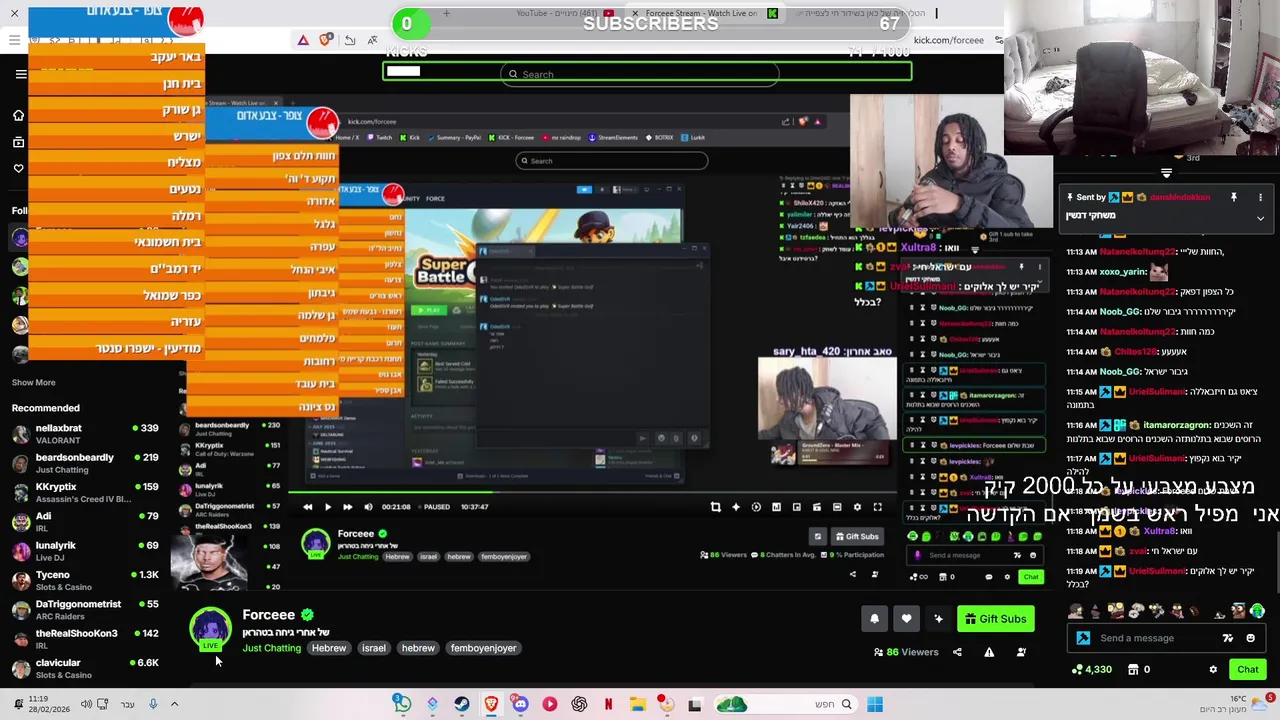1280x720 pixels.
Task: Open Tyceno recommended channel
Action: [85, 580]
